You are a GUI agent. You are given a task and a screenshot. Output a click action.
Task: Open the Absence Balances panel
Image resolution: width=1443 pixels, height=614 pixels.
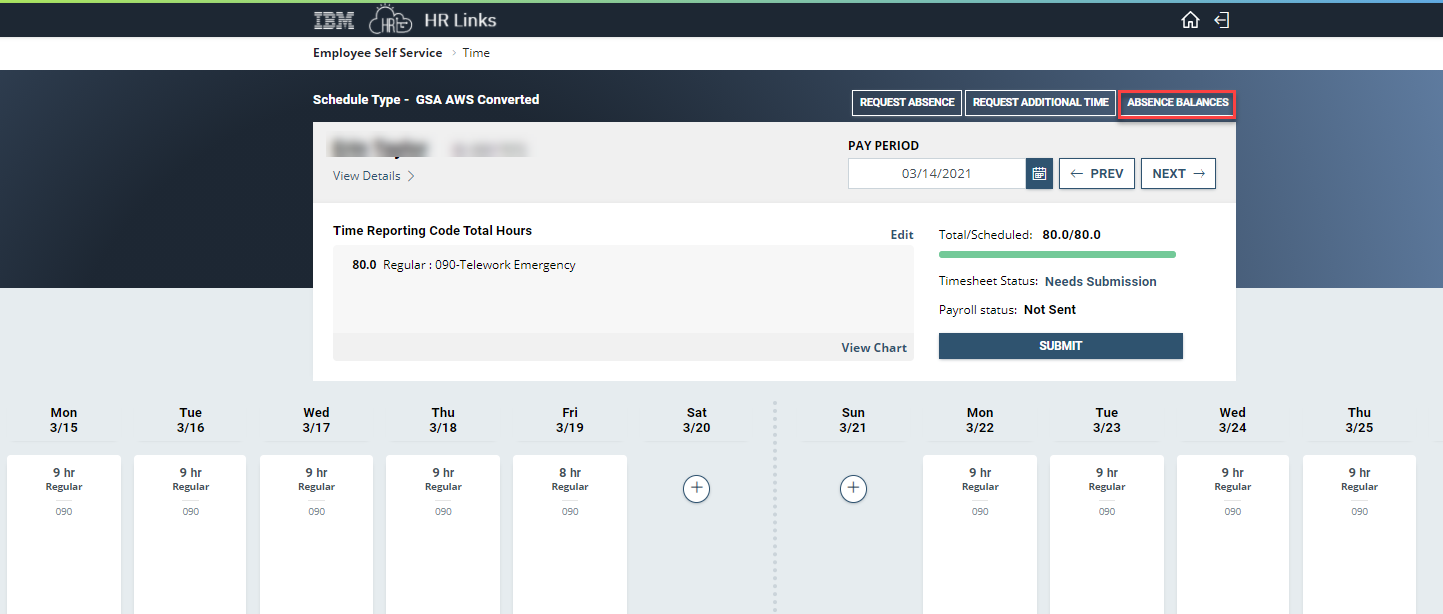(1177, 102)
